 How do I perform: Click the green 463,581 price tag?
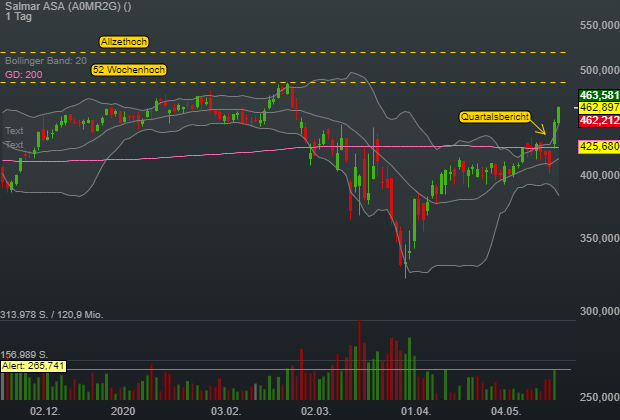599,95
